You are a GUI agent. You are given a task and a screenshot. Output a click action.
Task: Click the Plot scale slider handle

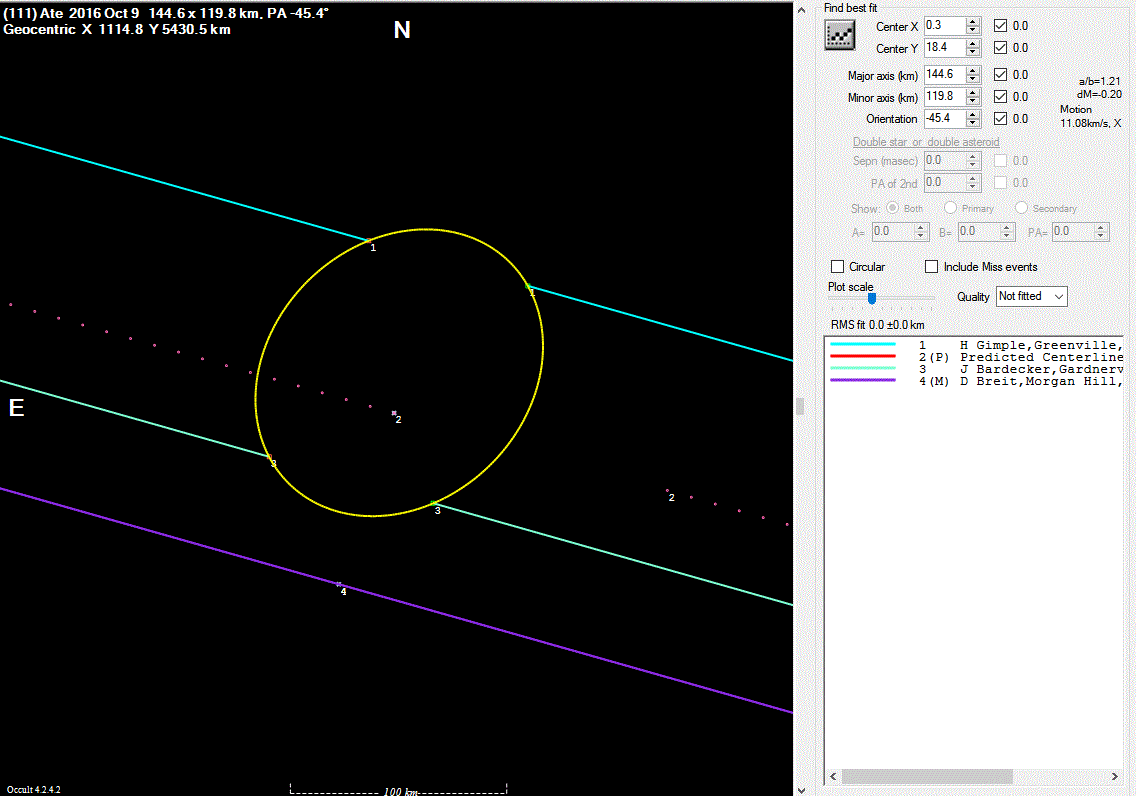pyautogui.click(x=872, y=298)
